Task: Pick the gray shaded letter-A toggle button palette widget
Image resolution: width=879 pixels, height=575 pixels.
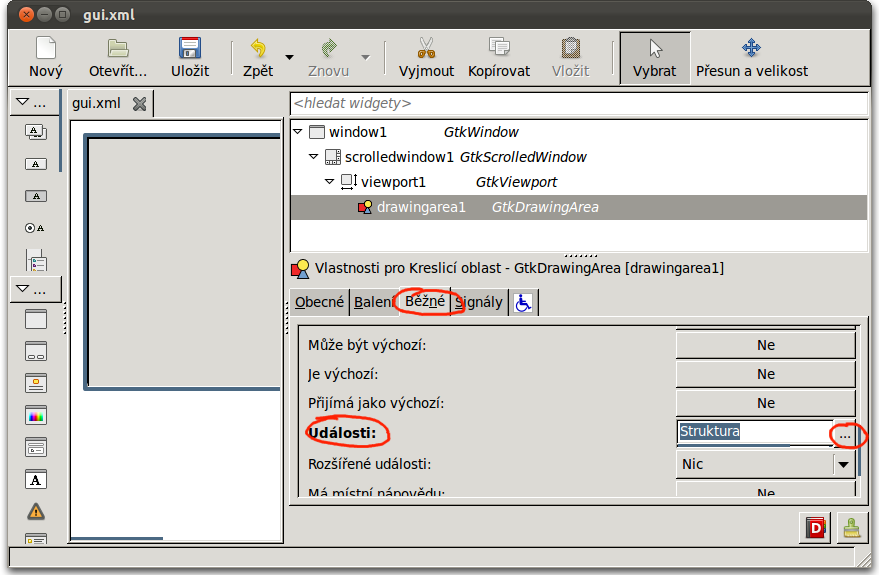Action: click(x=35, y=196)
